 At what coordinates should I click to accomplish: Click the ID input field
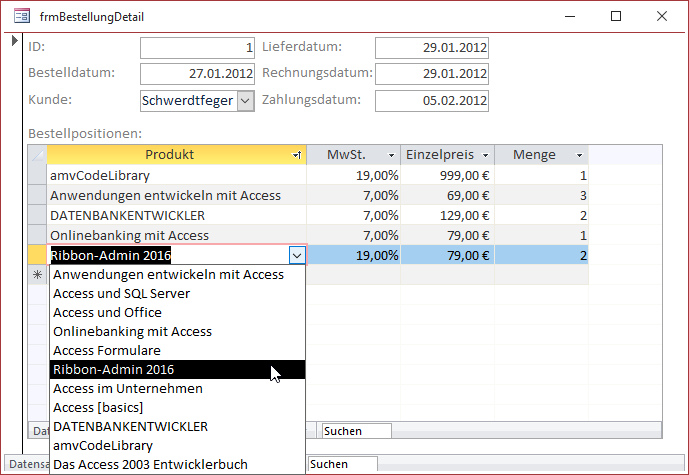pos(197,47)
